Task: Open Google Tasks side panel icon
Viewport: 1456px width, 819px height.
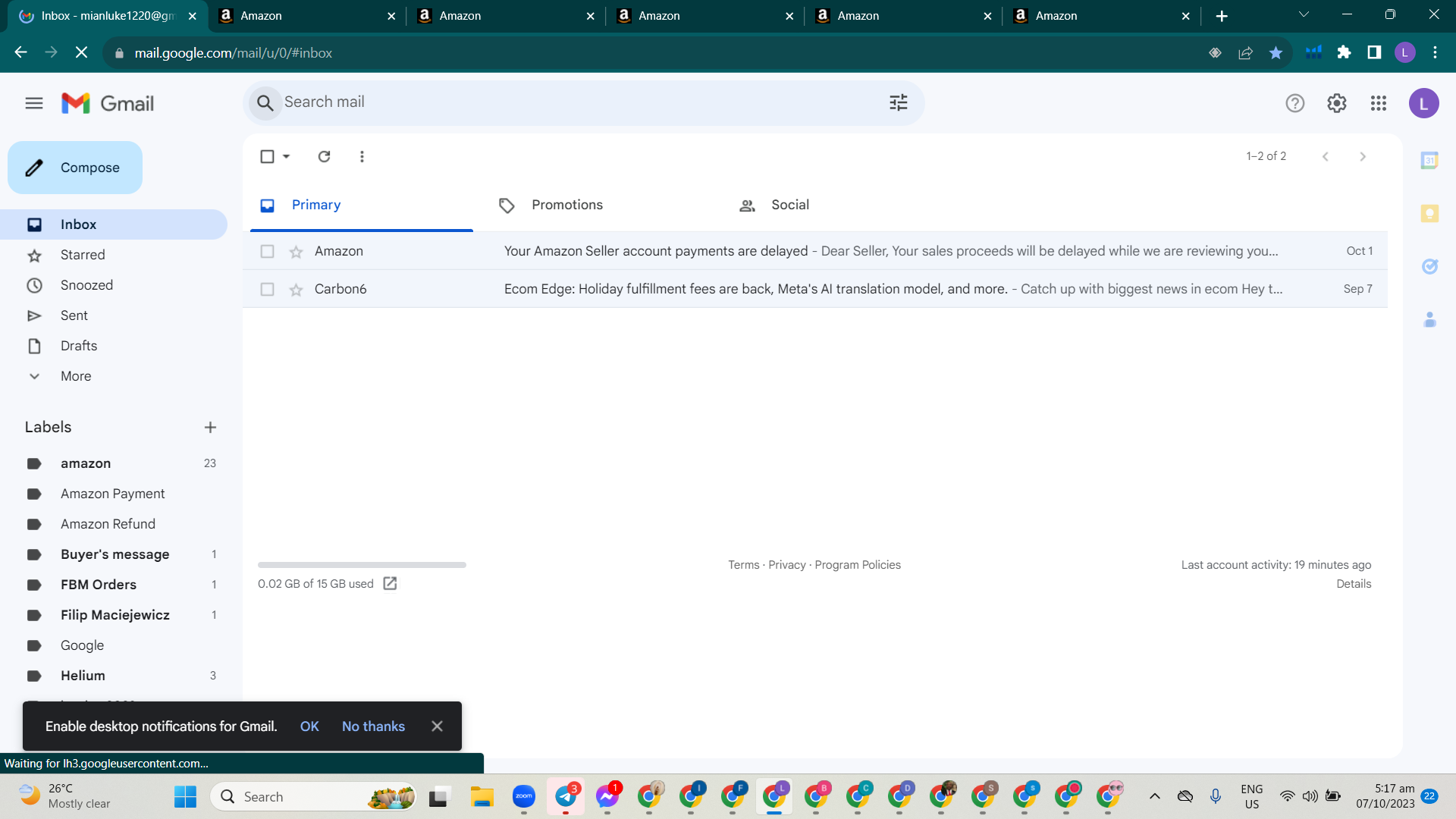Action: (x=1429, y=266)
